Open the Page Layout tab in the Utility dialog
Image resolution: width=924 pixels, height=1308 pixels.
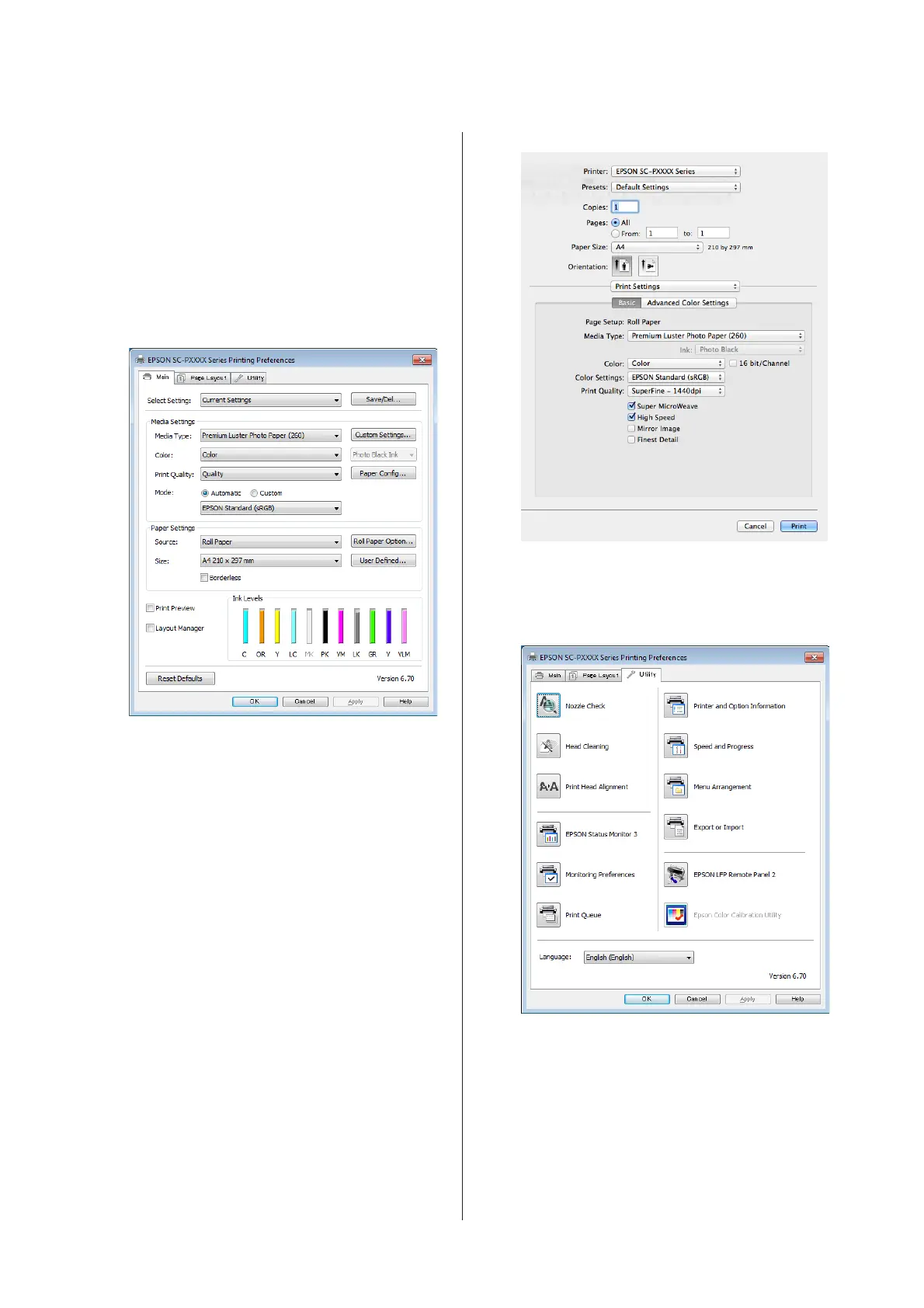[594, 675]
